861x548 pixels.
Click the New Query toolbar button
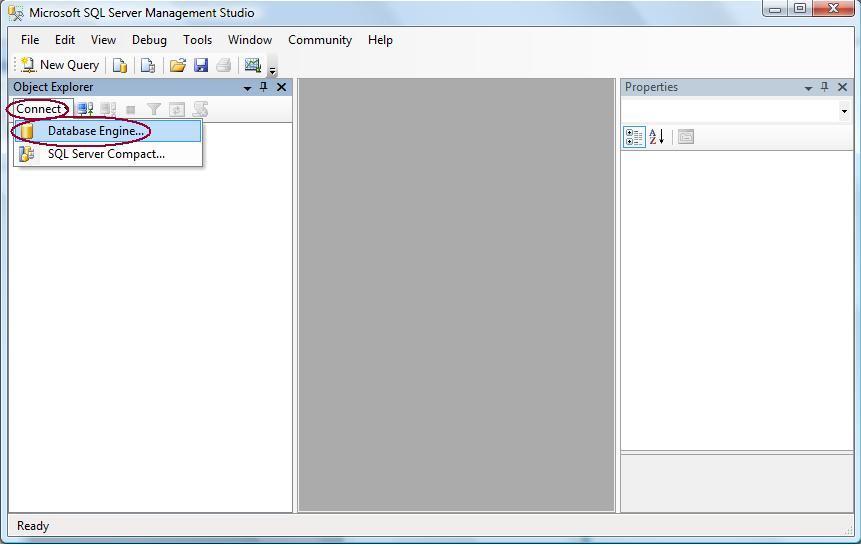pos(60,65)
